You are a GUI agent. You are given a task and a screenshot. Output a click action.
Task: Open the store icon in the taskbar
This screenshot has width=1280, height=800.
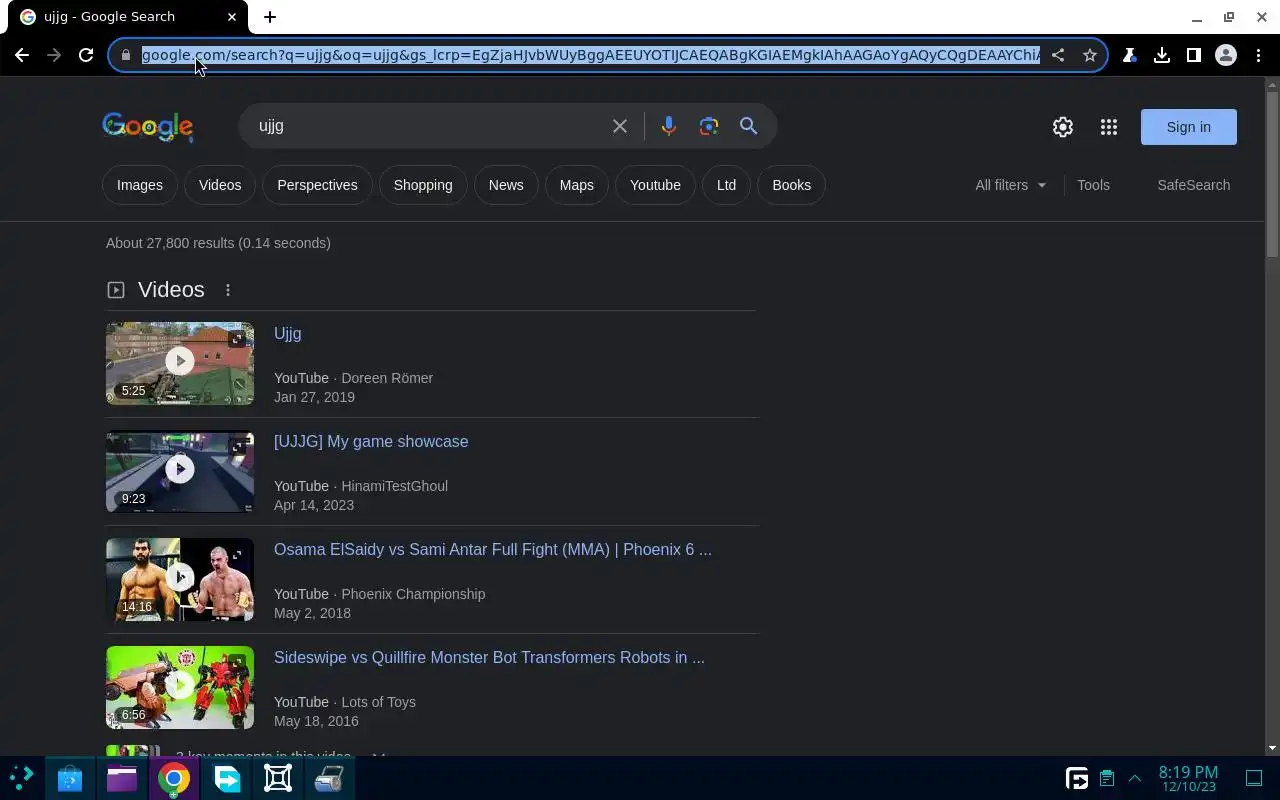(69, 778)
